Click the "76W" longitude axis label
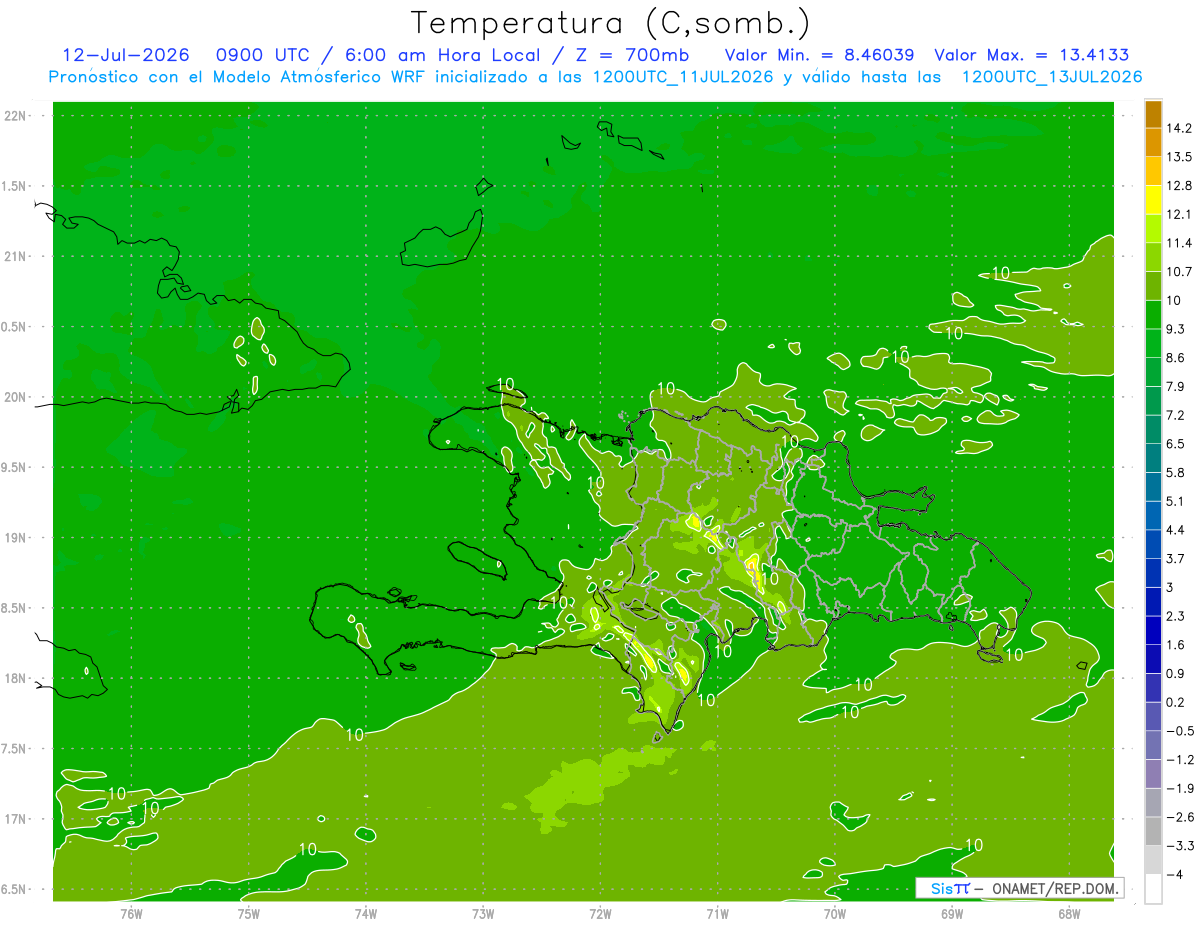The image size is (1200, 927). click(131, 914)
